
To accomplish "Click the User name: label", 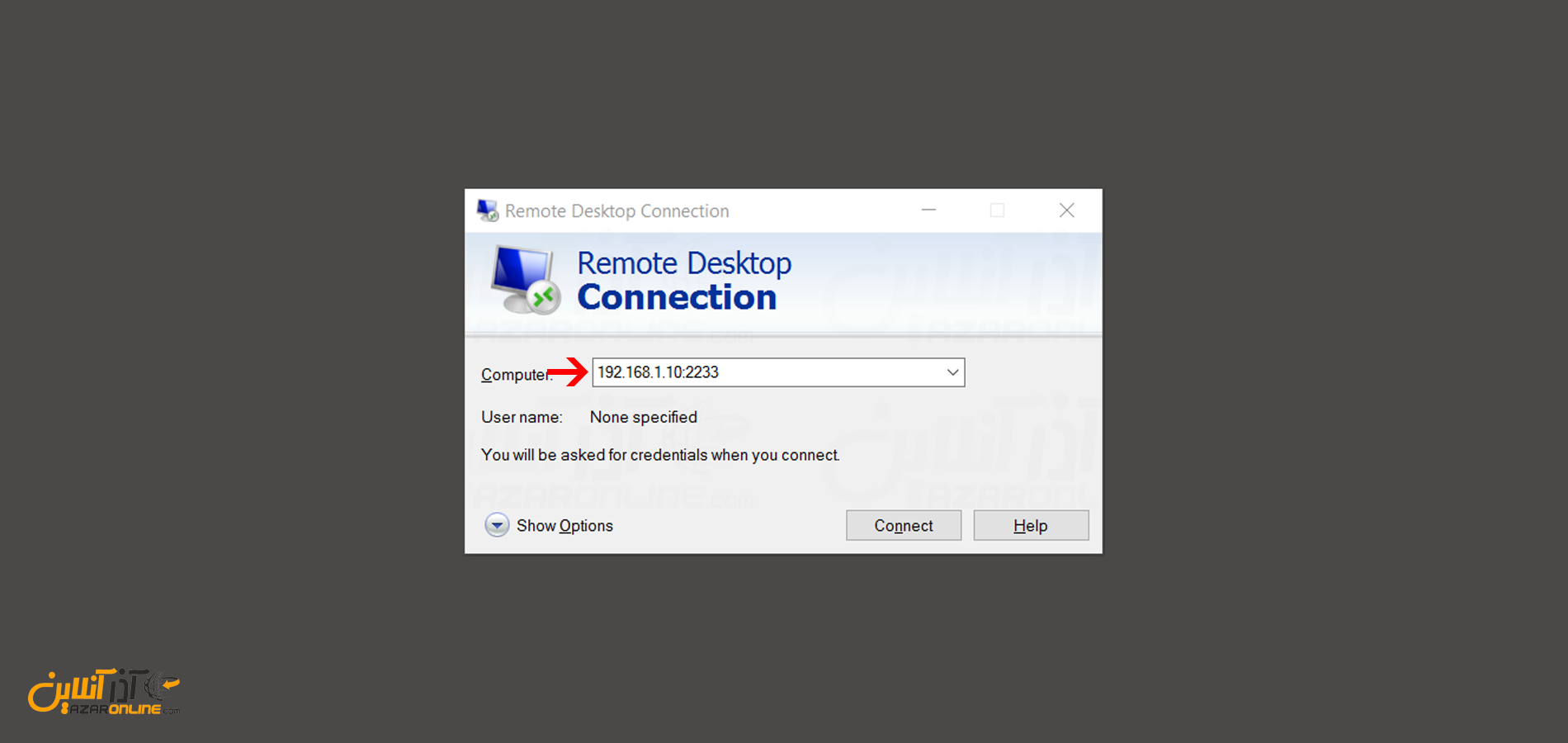I will (x=522, y=418).
